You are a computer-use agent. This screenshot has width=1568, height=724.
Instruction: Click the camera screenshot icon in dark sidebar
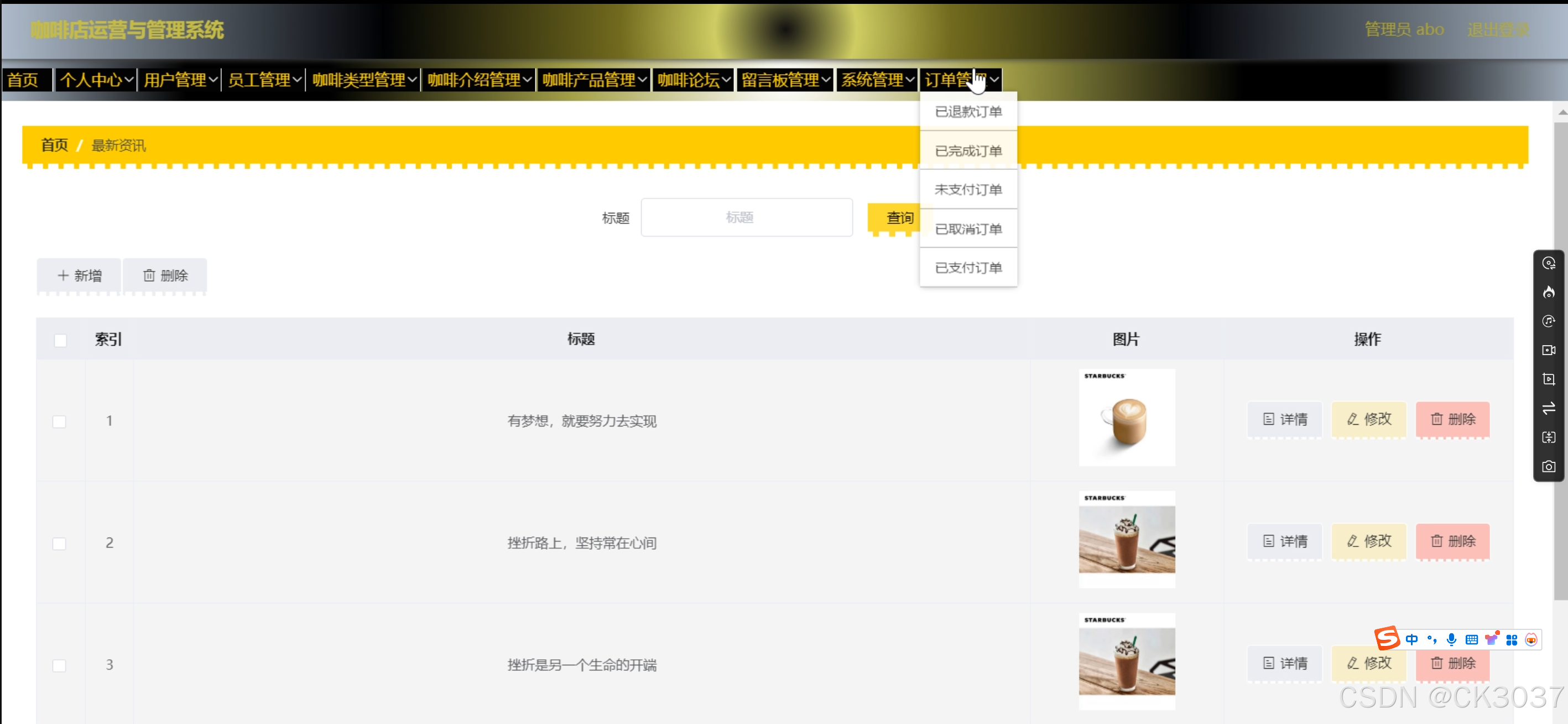click(x=1549, y=466)
